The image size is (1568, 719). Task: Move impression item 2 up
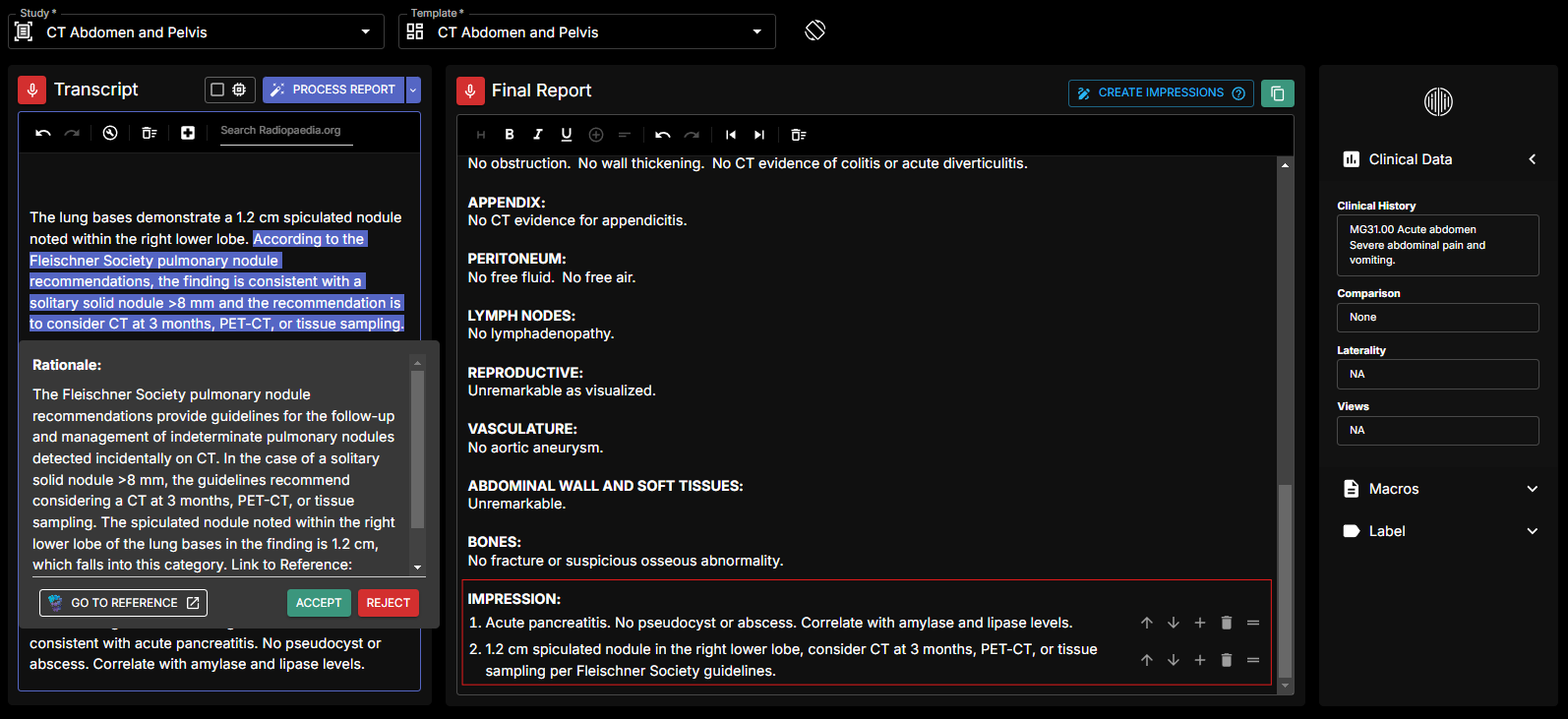click(x=1147, y=660)
